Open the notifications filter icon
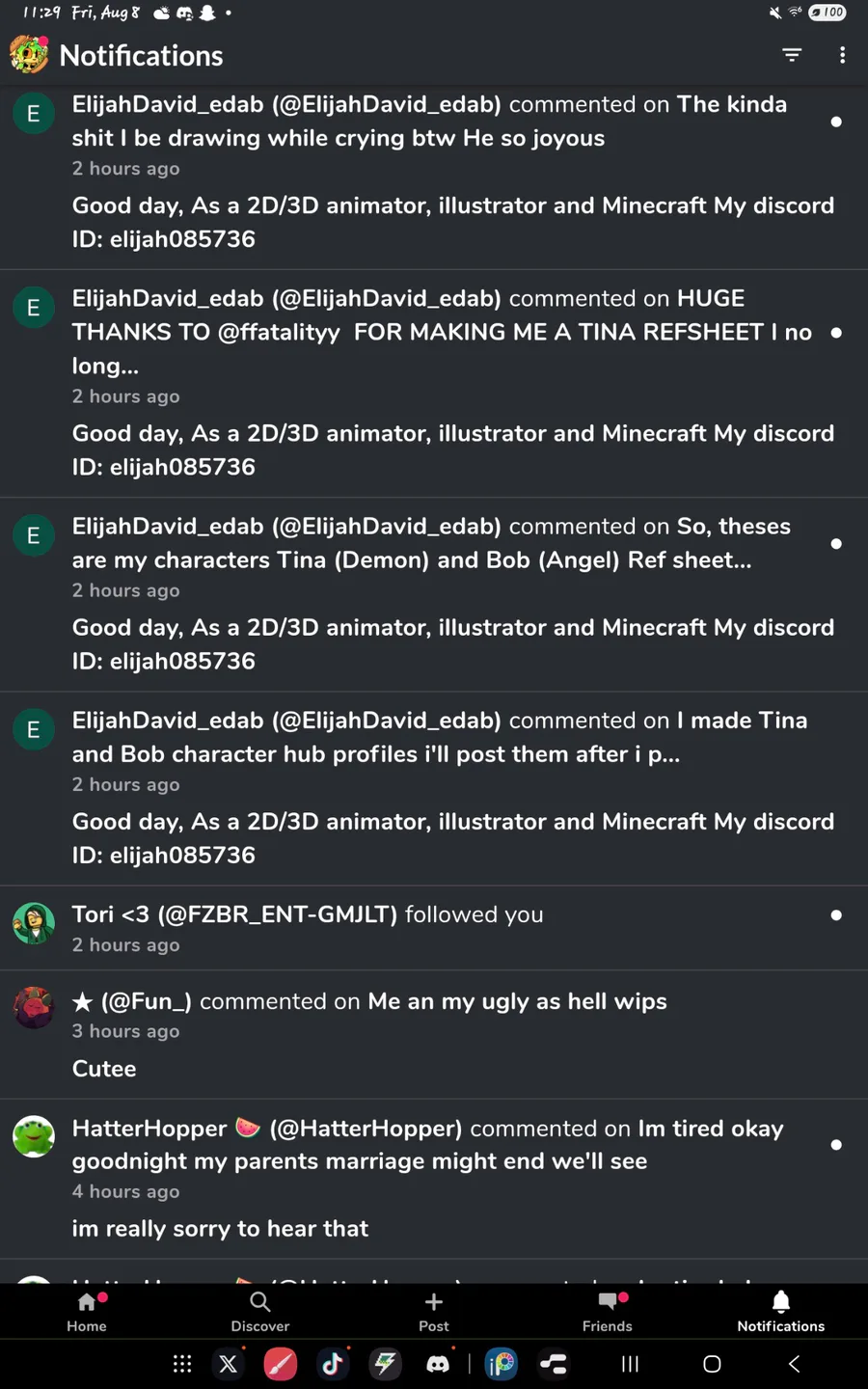The width and height of the screenshot is (868, 1389). 792,55
